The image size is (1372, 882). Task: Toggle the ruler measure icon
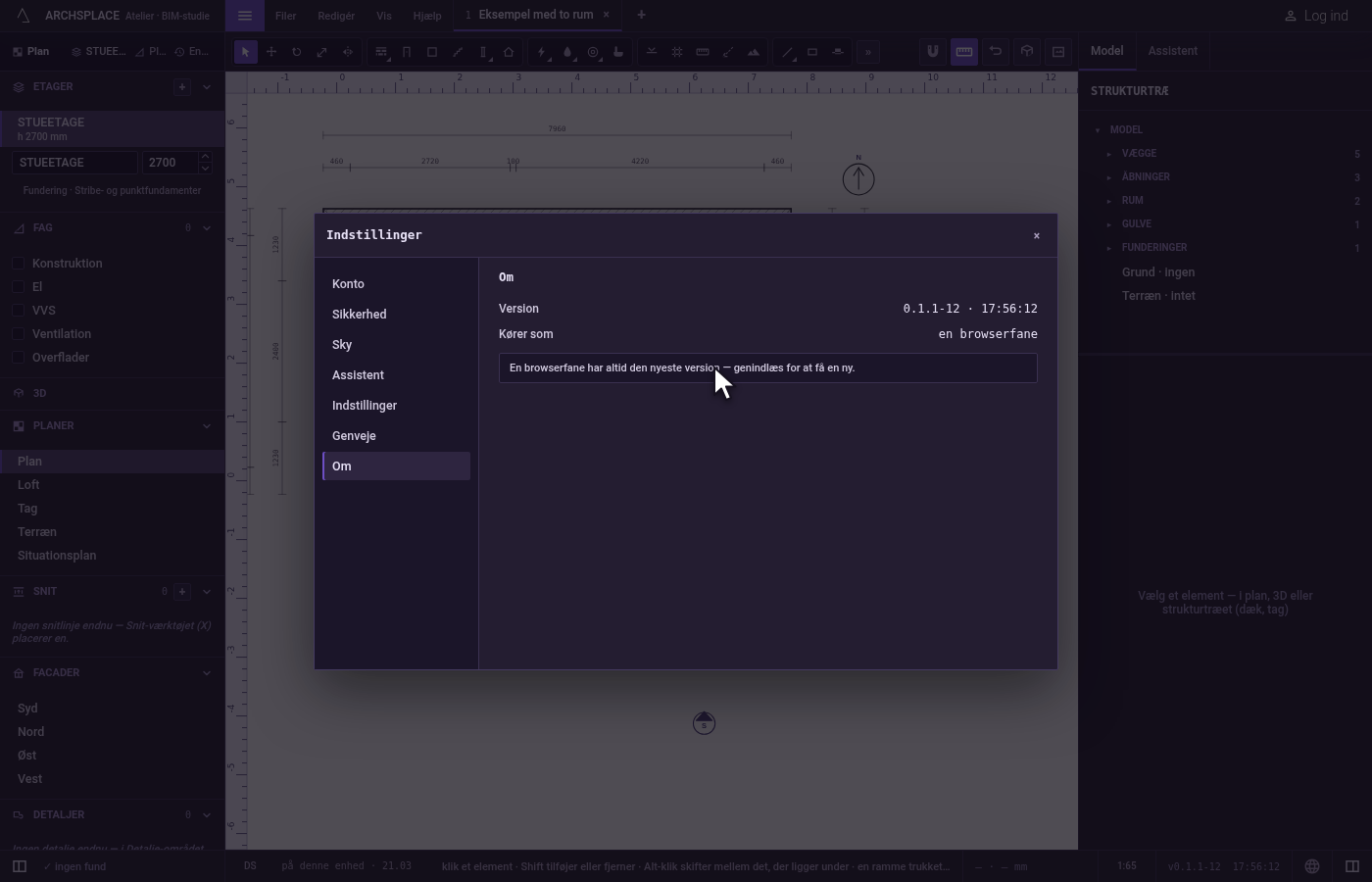(964, 52)
